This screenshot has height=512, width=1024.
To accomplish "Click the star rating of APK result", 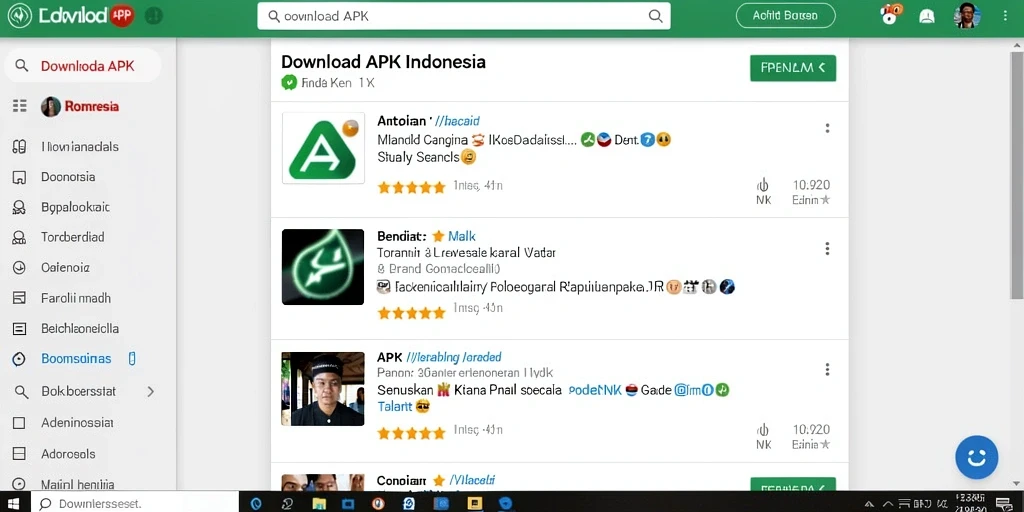I will 411,433.
